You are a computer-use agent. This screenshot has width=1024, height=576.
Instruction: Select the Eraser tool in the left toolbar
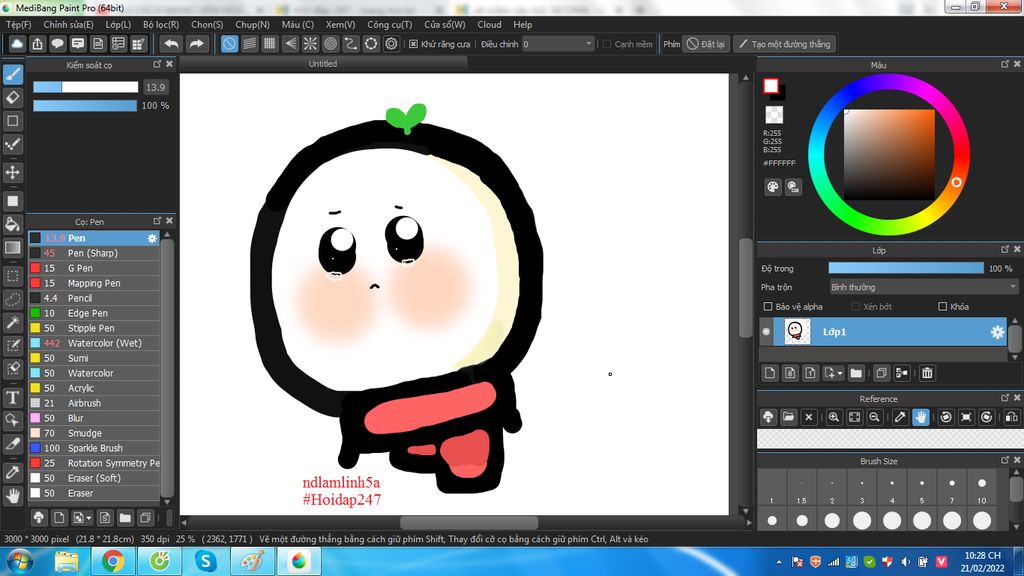(12, 98)
